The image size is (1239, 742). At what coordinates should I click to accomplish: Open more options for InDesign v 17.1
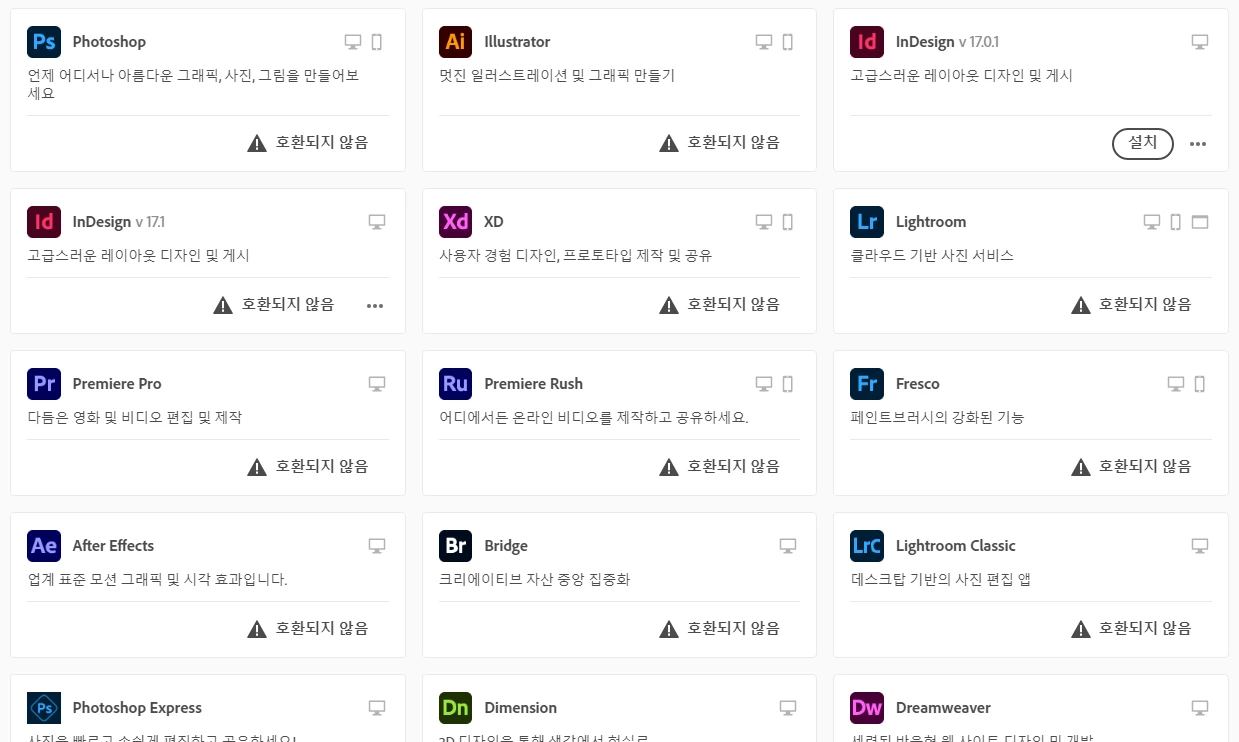[x=375, y=306]
